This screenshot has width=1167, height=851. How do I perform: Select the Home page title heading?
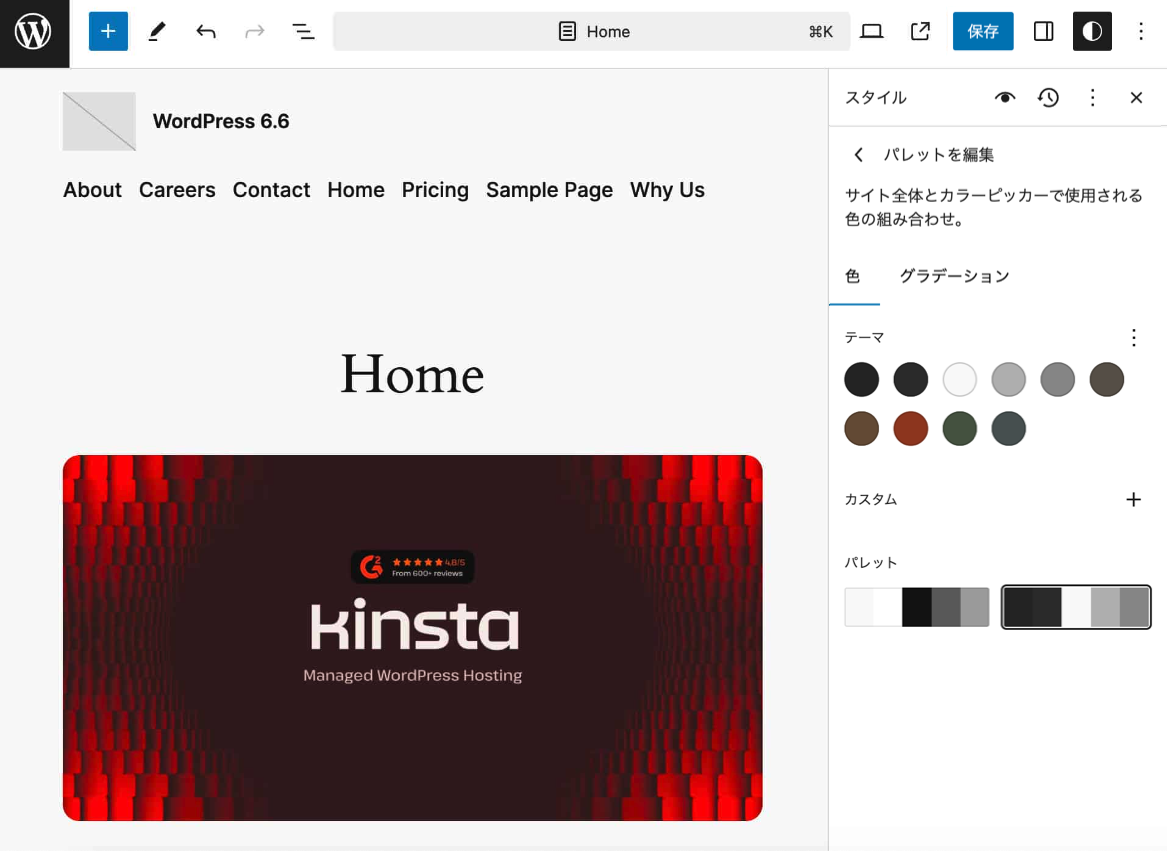pyautogui.click(x=412, y=374)
